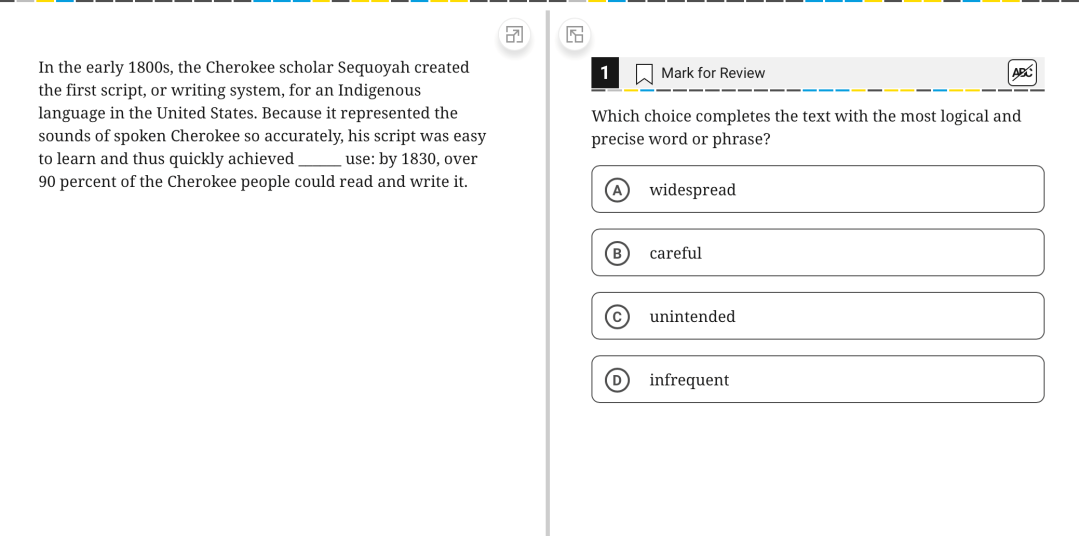The width and height of the screenshot is (1080, 536).
Task: Expand the right question pane
Action: [x=574, y=34]
